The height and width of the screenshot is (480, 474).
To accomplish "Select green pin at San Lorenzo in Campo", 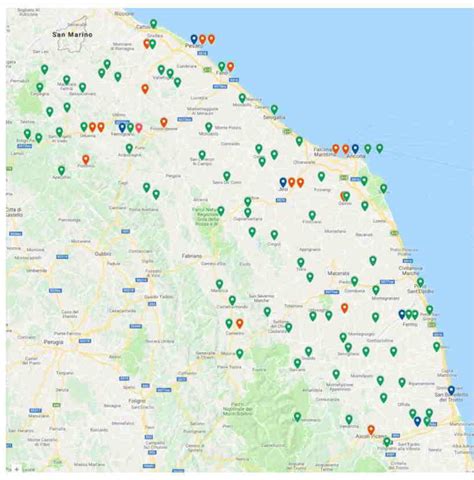I will click(202, 155).
